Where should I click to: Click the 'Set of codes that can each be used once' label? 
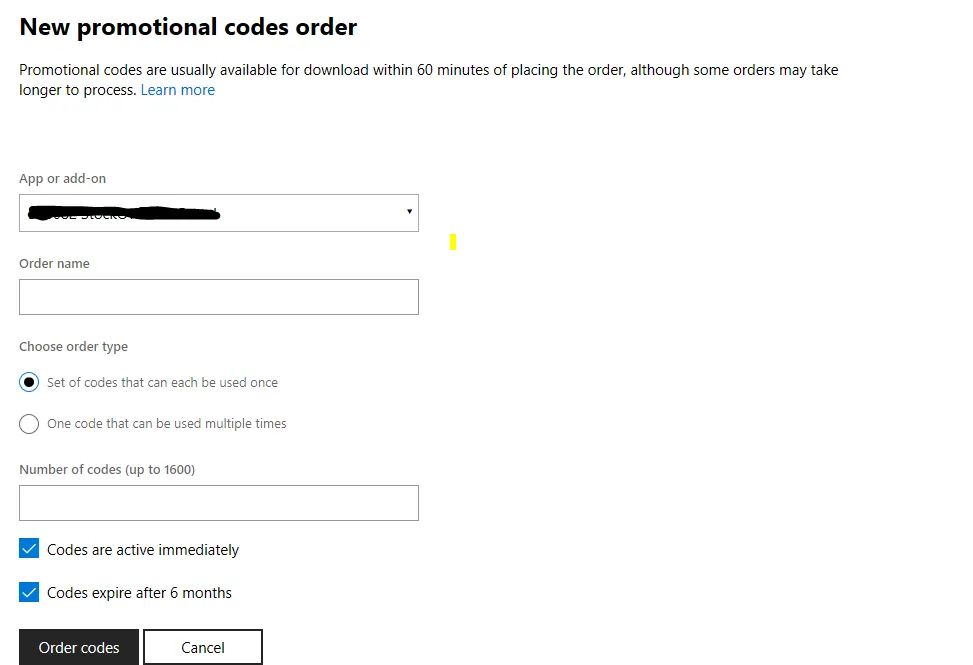point(162,383)
